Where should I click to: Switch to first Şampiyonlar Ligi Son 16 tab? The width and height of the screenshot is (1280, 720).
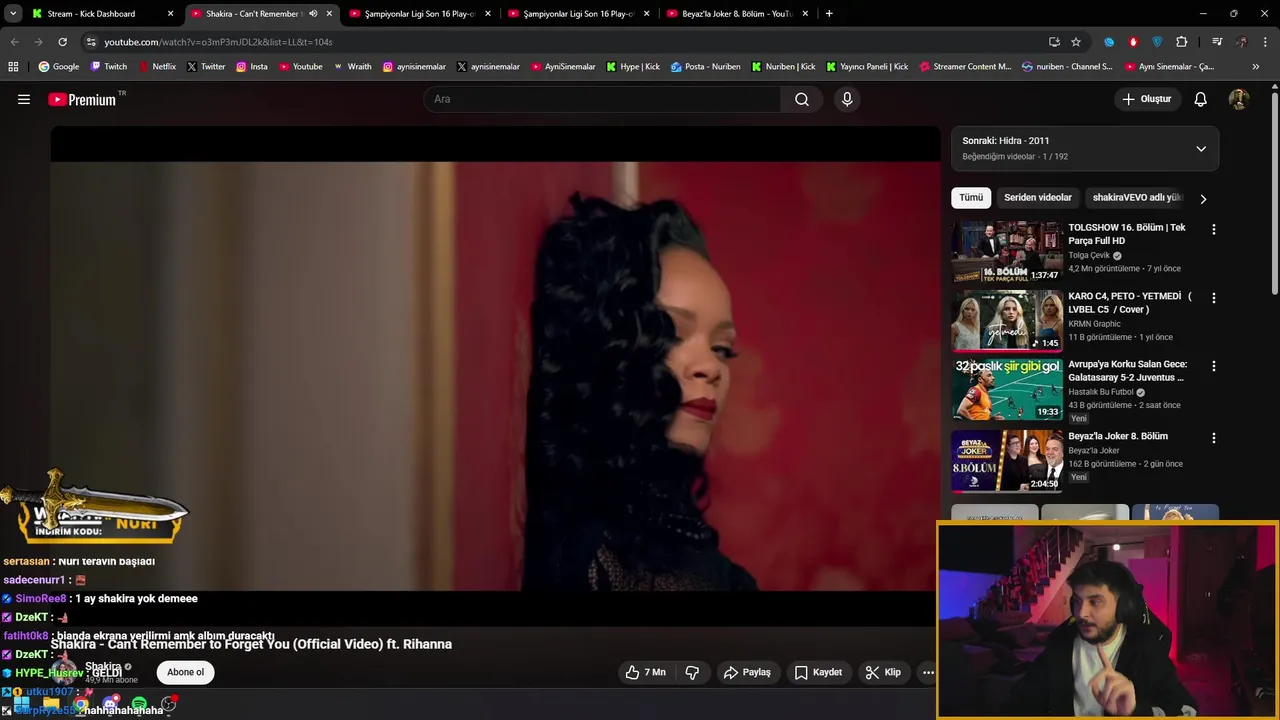coord(421,14)
